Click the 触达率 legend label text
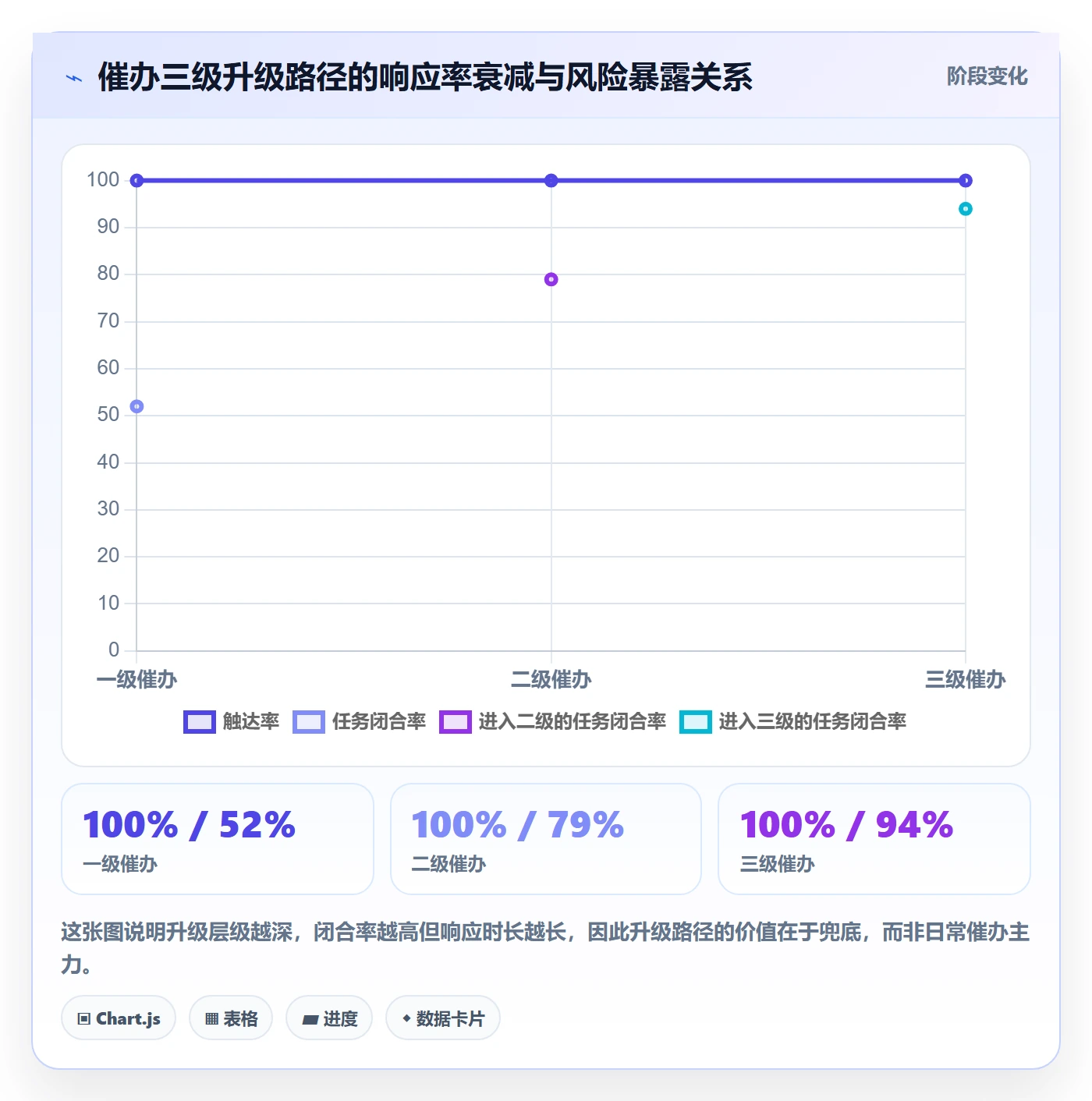1092x1101 pixels. tap(251, 722)
